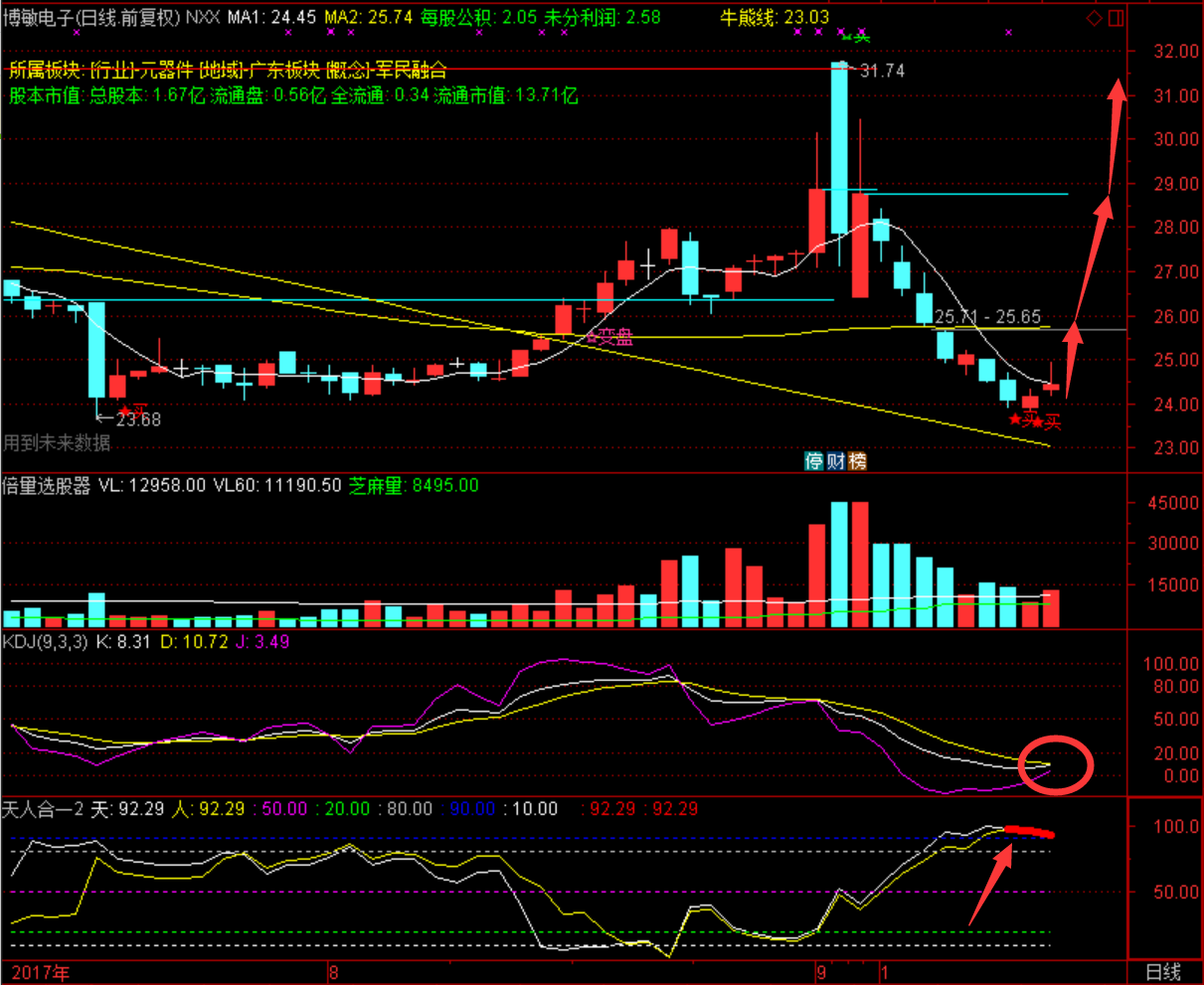Click the teal 停 badge icon

[813, 461]
